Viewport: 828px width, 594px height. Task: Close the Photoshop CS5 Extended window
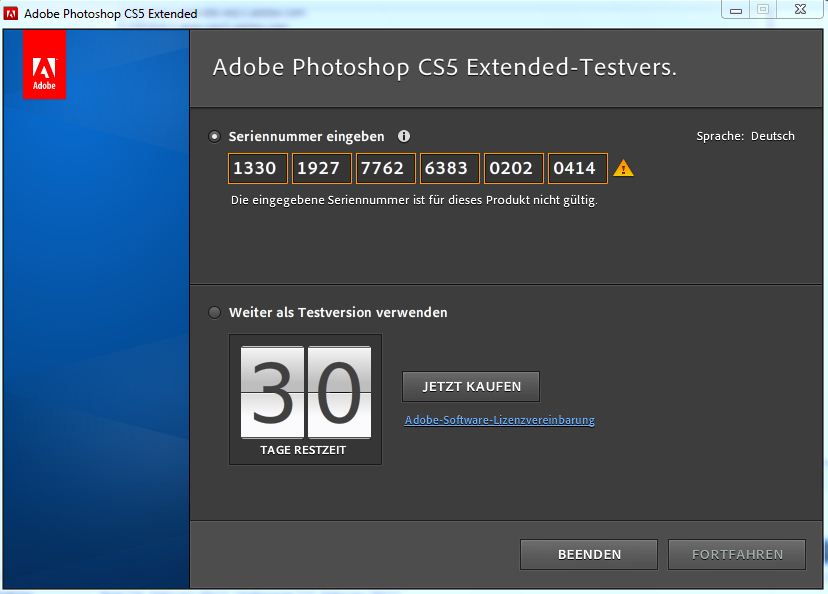800,9
